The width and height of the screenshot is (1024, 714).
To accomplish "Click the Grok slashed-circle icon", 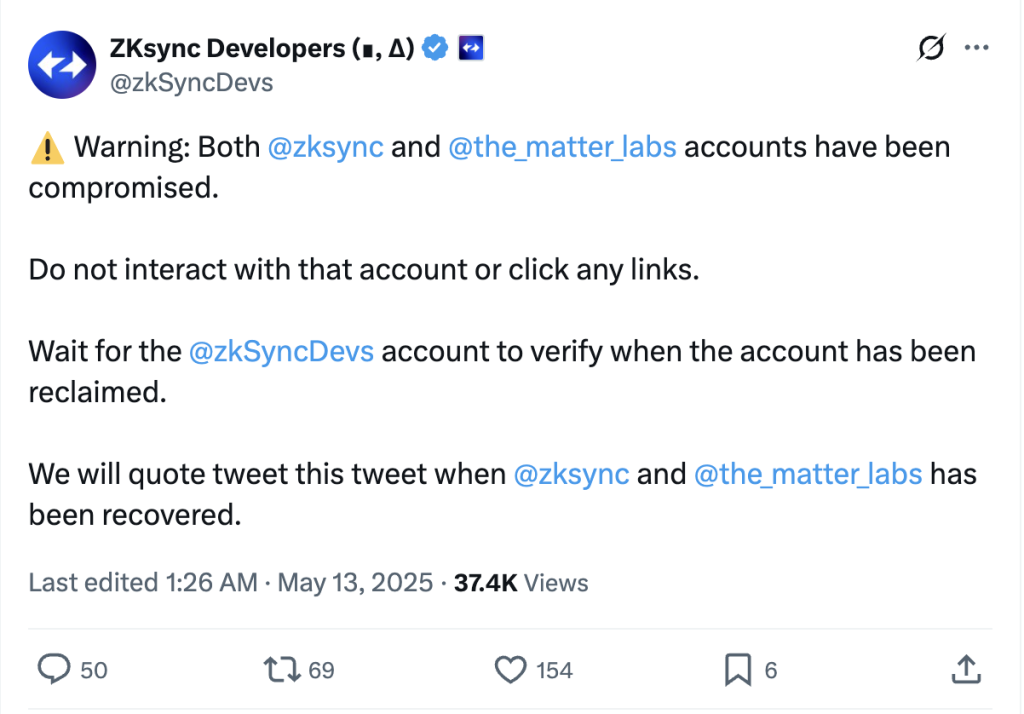I will [x=930, y=48].
